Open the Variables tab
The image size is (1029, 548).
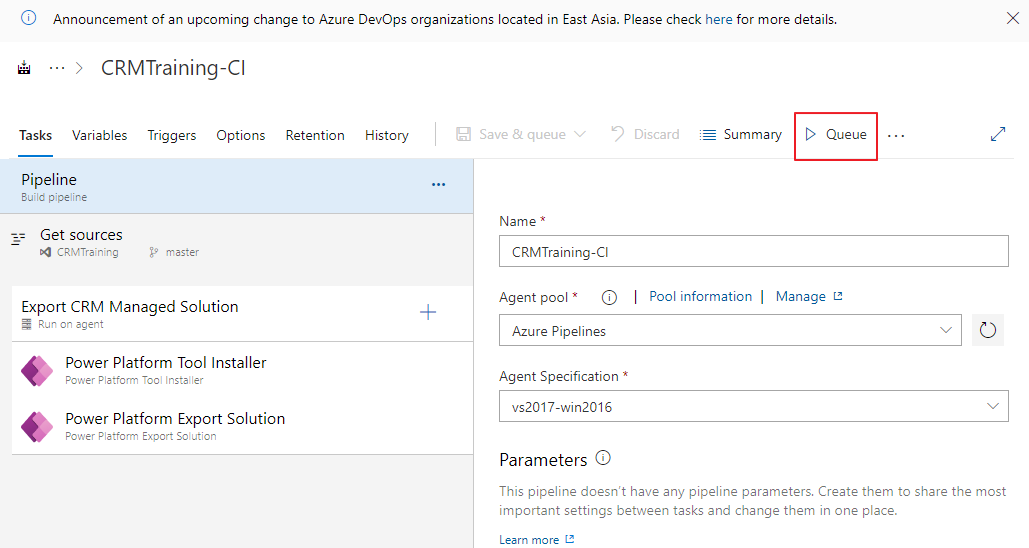[100, 135]
